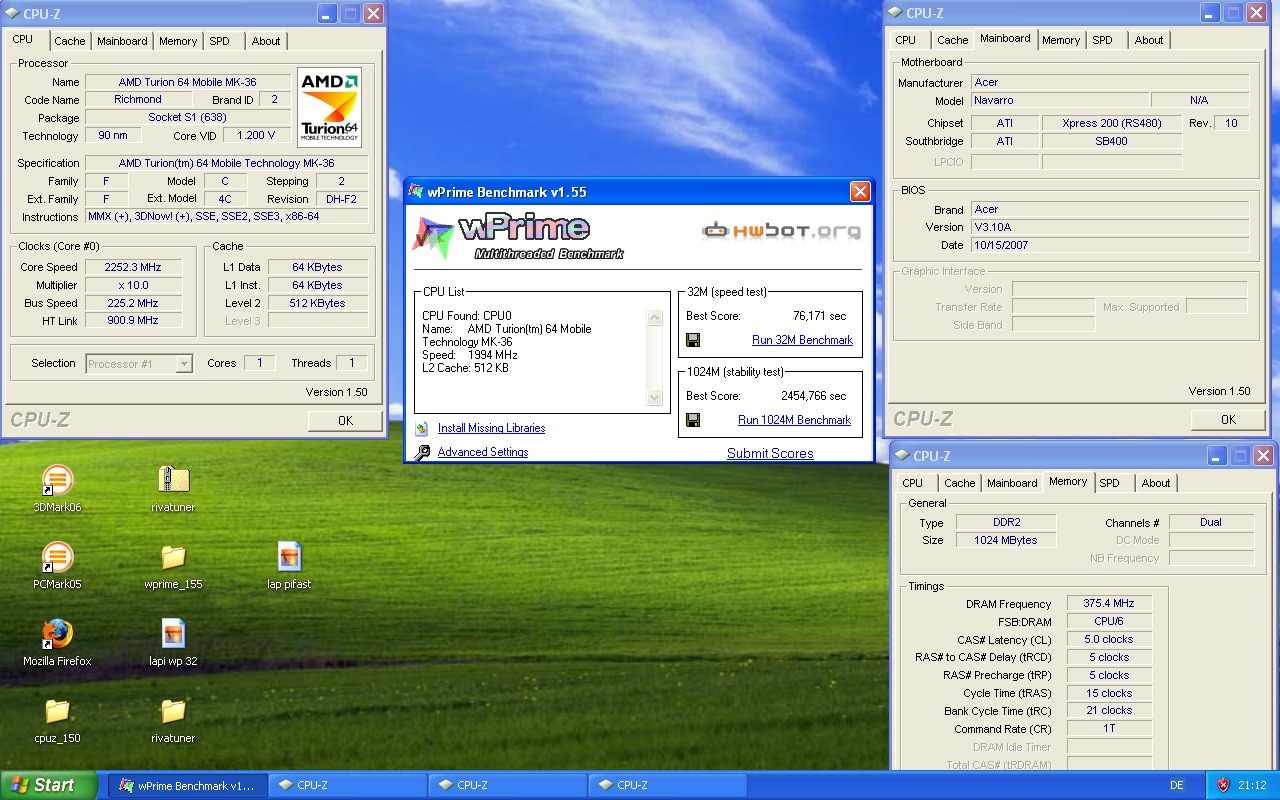Open the About tab in the left CPU-Z window
This screenshot has width=1280, height=800.
[266, 41]
